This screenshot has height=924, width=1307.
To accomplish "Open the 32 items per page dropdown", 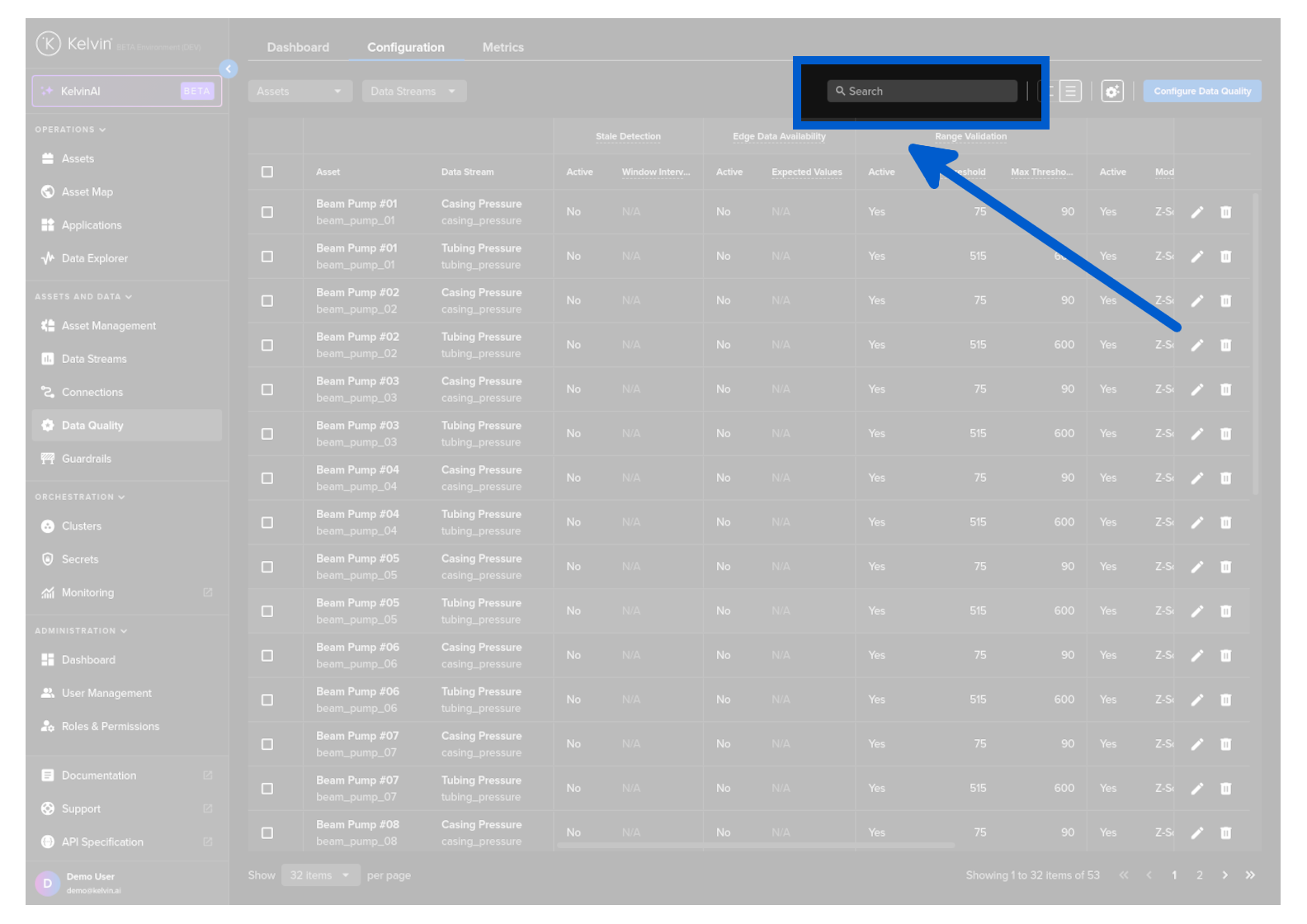I will 320,875.
